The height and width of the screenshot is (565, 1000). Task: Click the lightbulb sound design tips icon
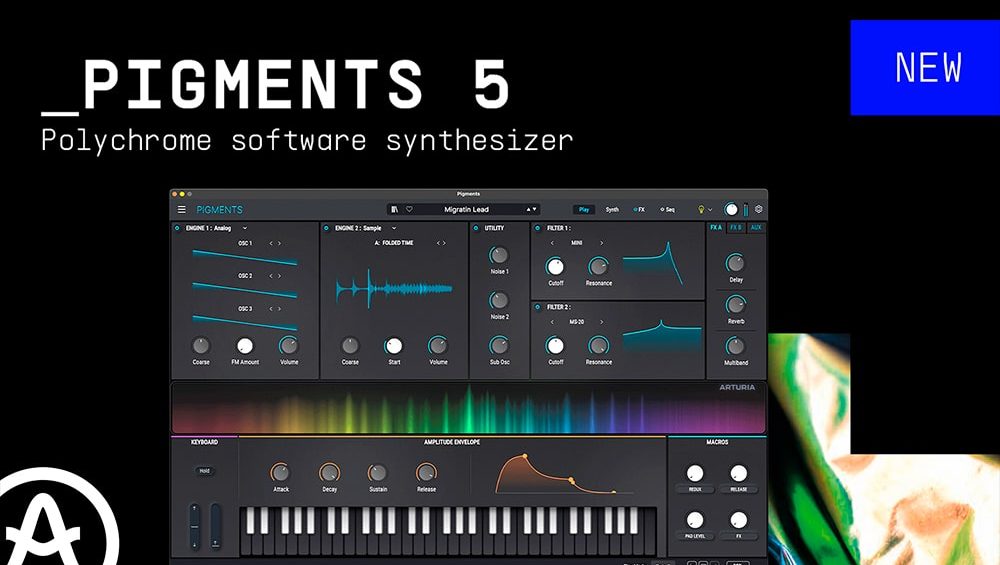coord(701,209)
